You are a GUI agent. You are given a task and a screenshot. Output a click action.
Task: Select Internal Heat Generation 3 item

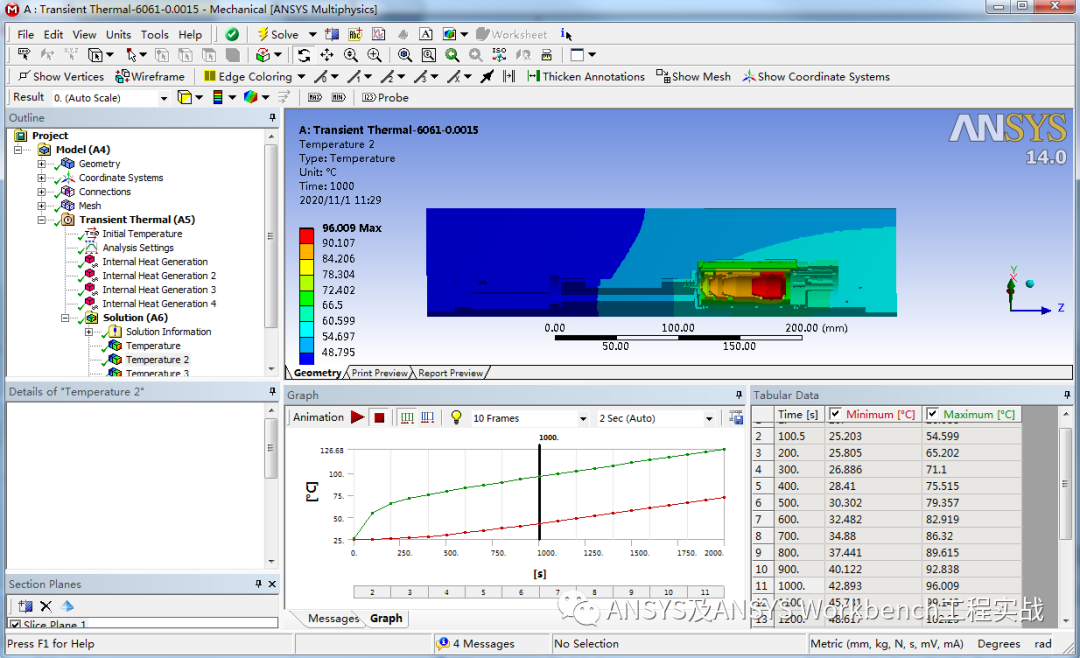click(x=159, y=289)
